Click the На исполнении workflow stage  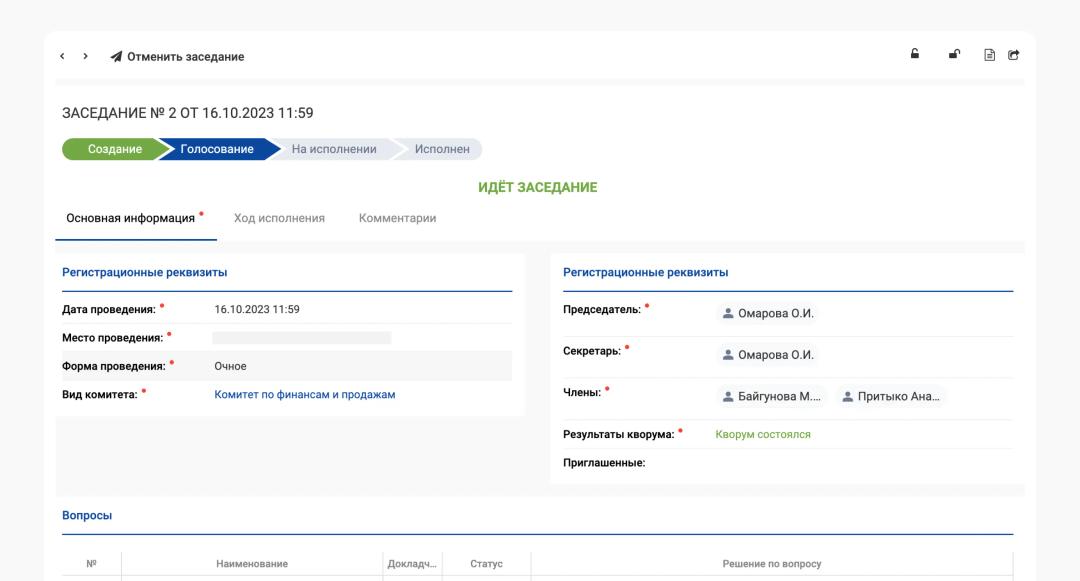coord(333,149)
